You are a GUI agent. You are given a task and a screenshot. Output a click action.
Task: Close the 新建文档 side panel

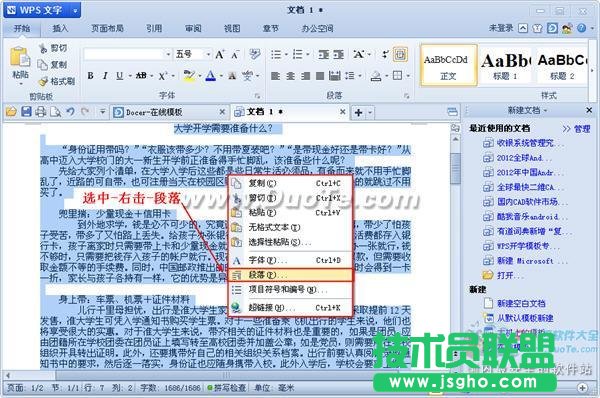(589, 111)
